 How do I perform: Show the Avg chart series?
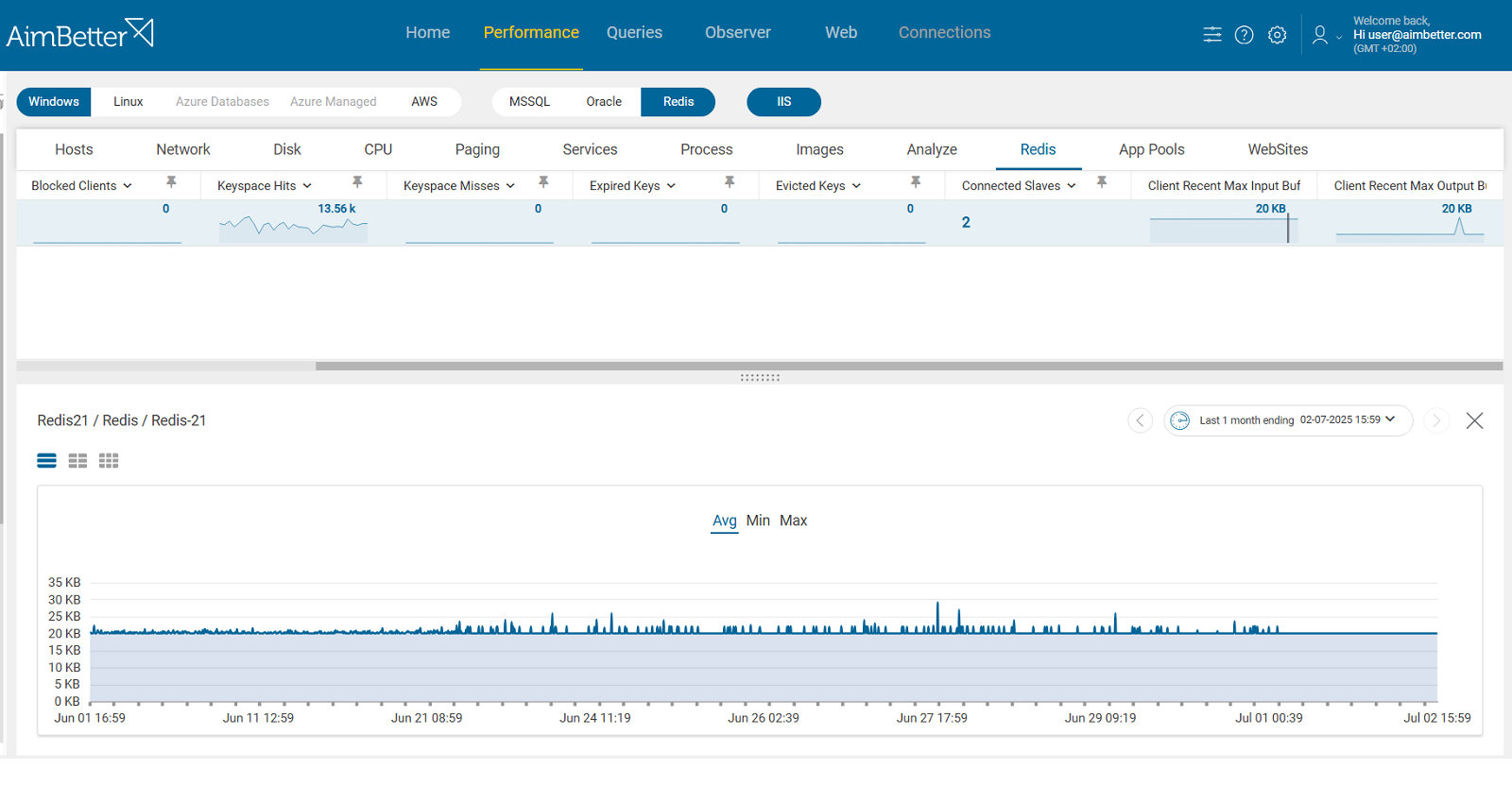pos(725,521)
